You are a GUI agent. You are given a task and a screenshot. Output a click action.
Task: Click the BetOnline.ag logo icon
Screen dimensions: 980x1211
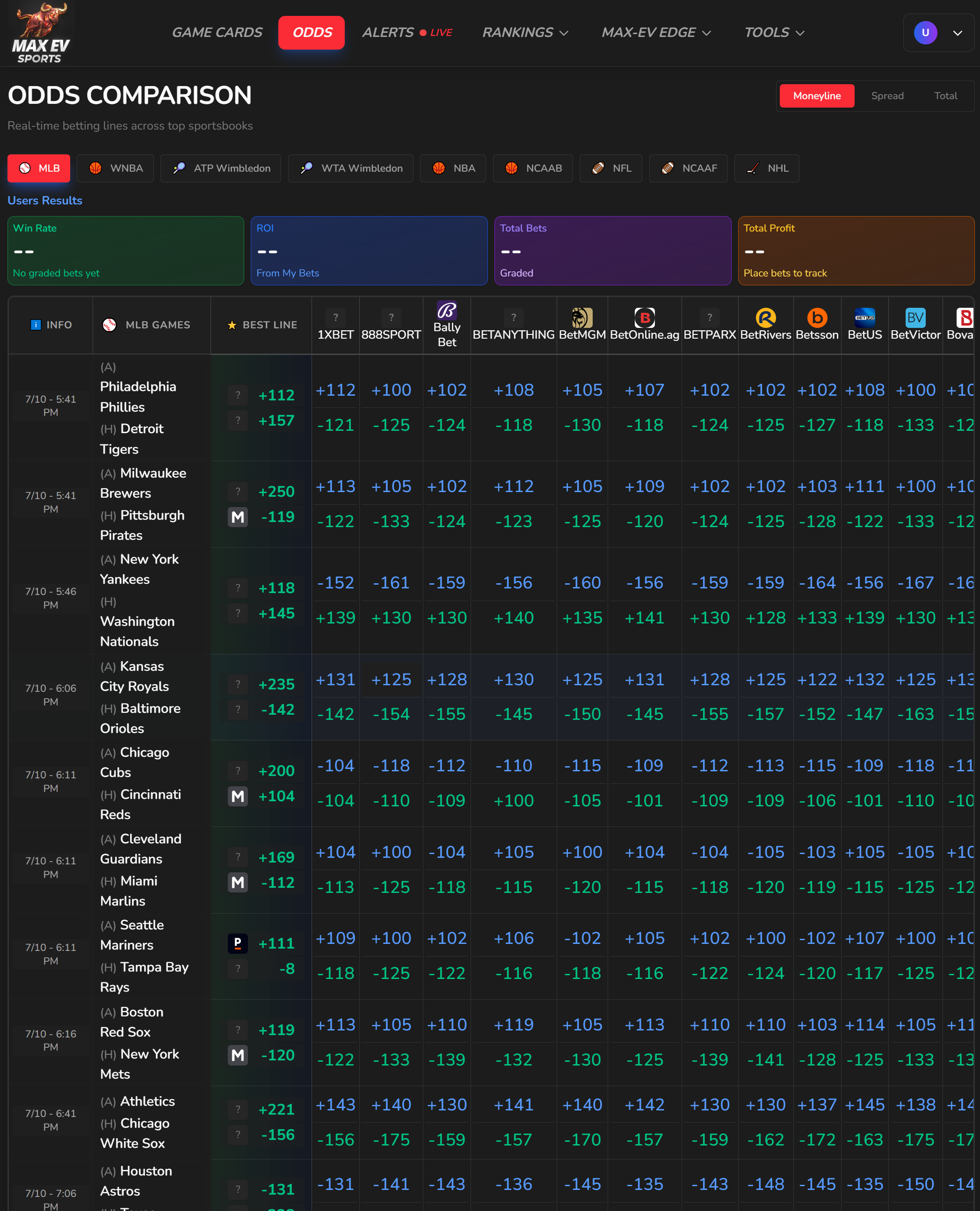645,317
